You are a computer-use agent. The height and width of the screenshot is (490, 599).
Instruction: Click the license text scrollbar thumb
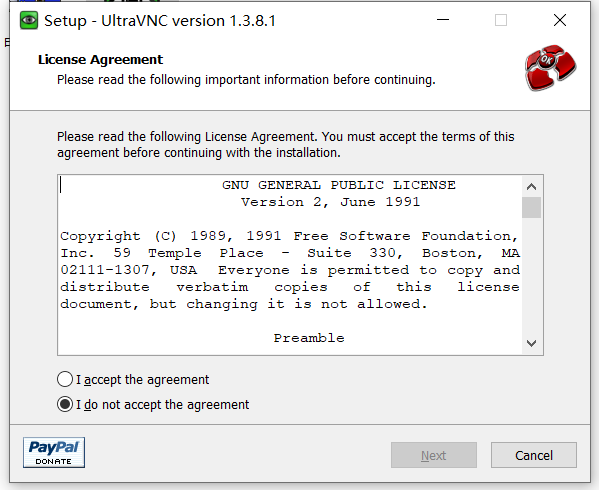(x=531, y=207)
